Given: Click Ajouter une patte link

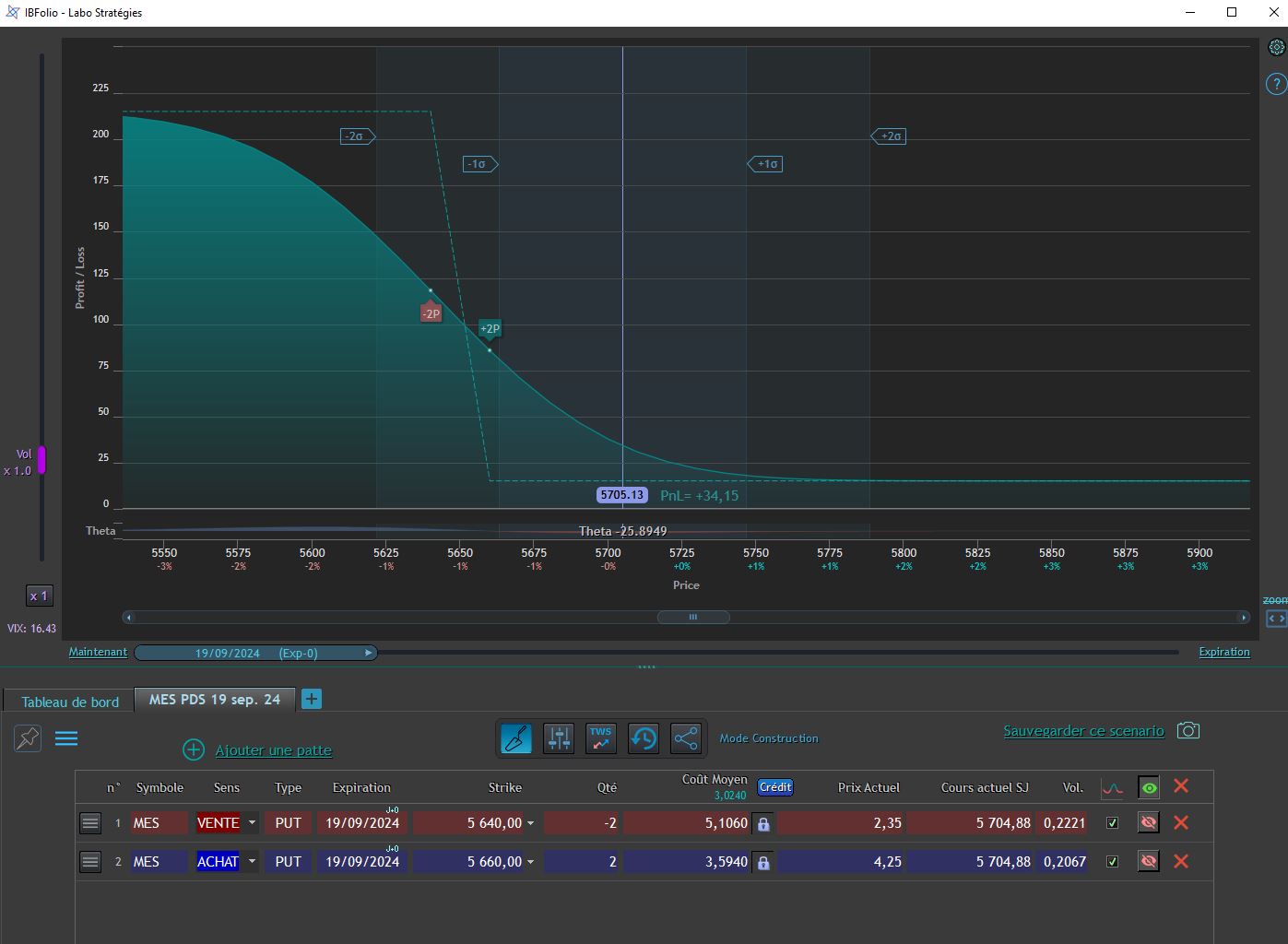Looking at the screenshot, I should pyautogui.click(x=274, y=750).
